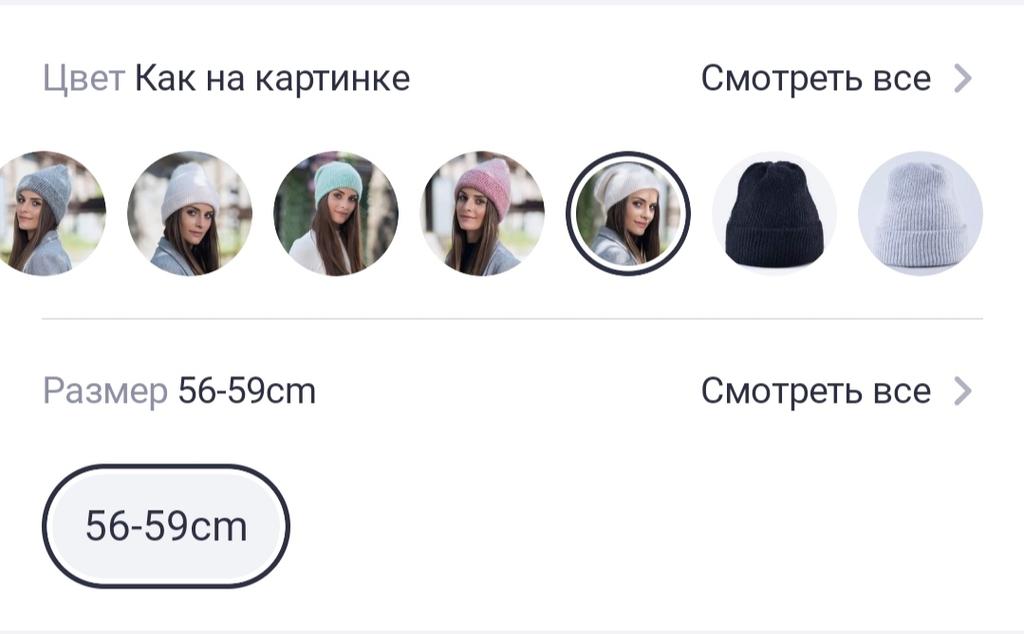The height and width of the screenshot is (634, 1024).
Task: Expand color list via the chevron arrow
Action: 963,78
